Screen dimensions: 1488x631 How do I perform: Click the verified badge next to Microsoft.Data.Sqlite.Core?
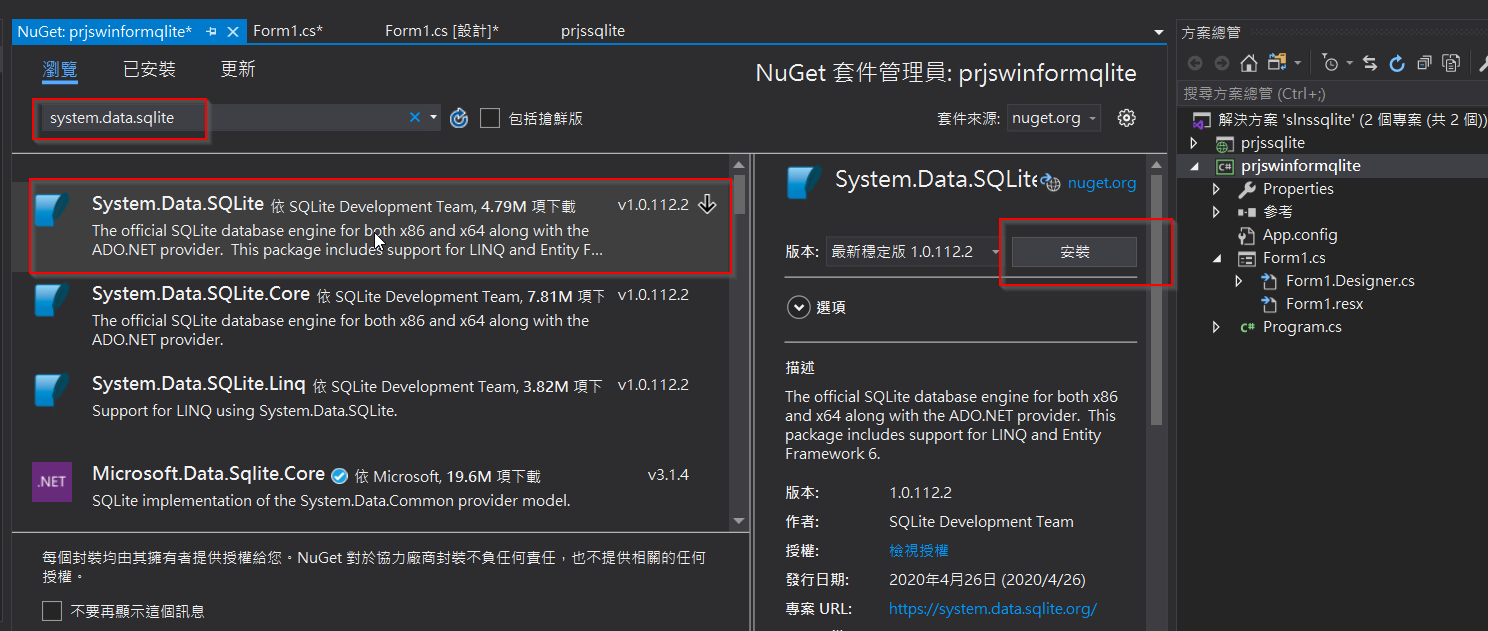(340, 476)
